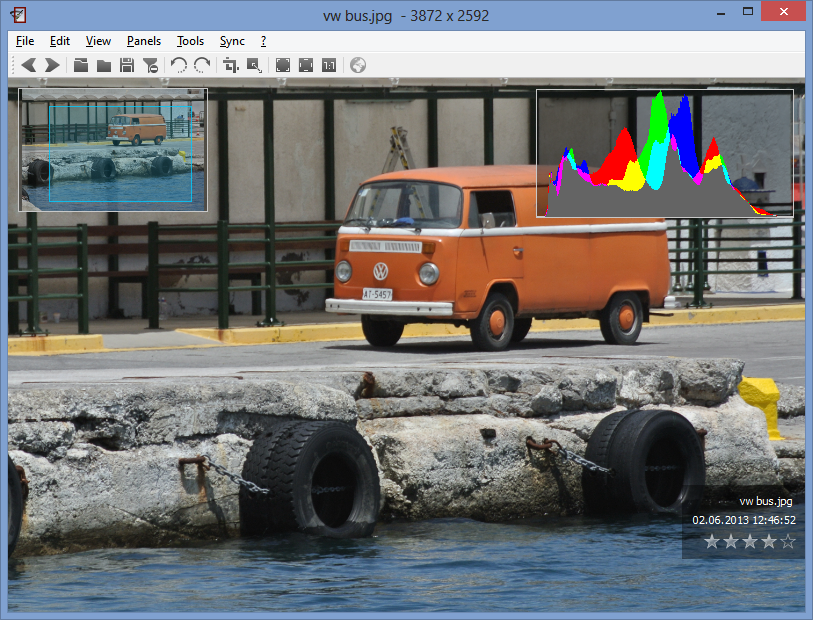Toggle fit-to-window view icon

(x=283, y=66)
